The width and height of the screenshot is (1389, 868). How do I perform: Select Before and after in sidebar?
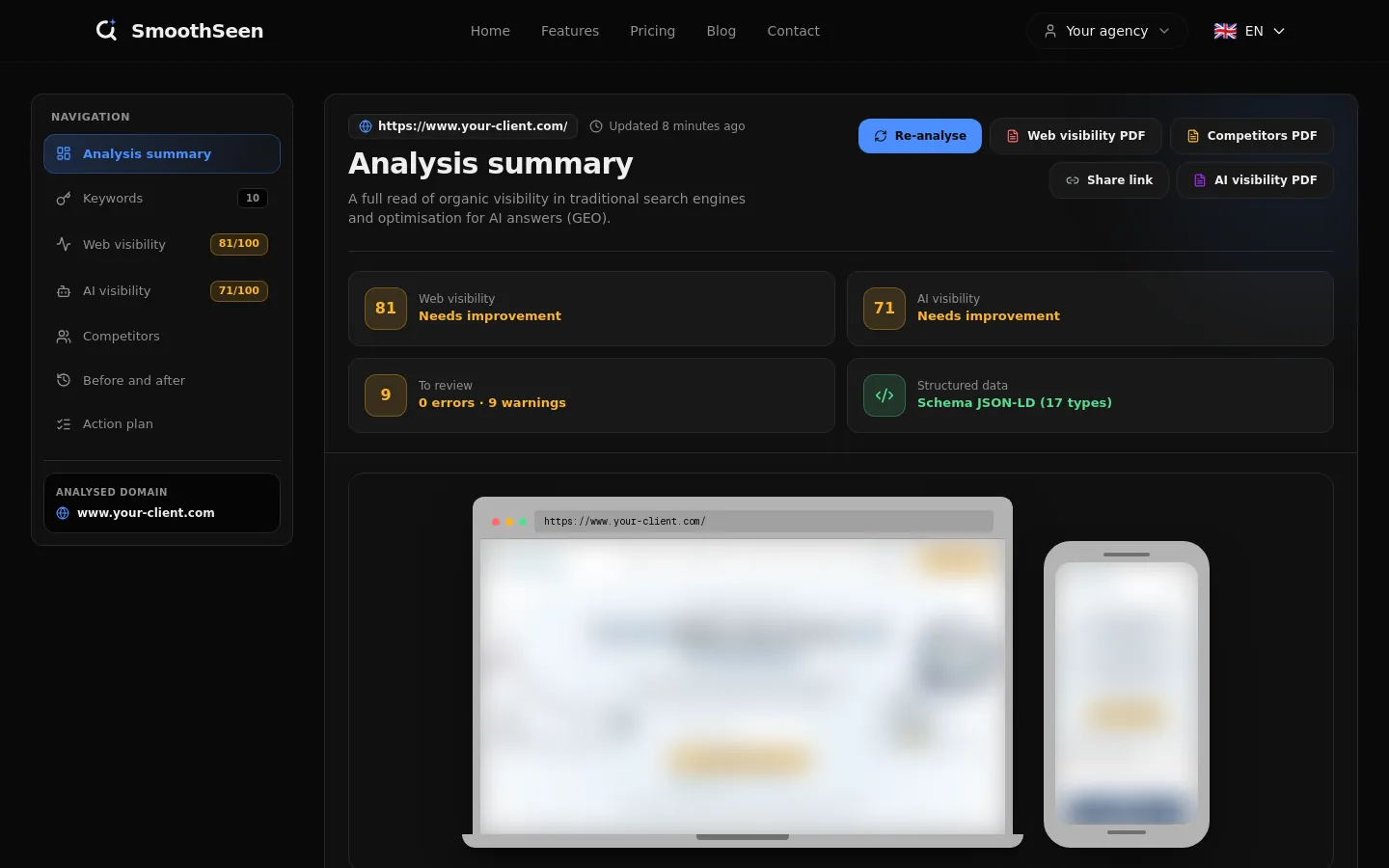coord(162,381)
